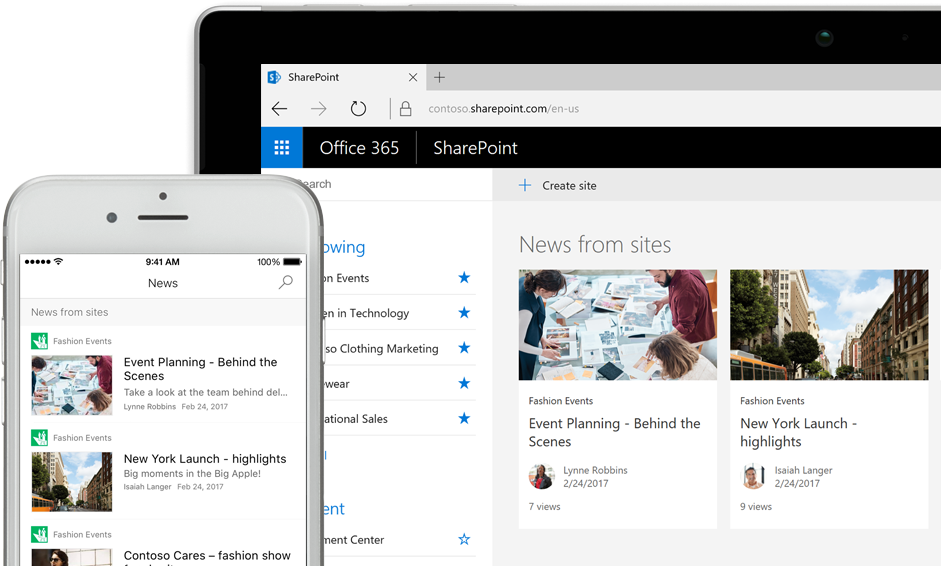Open a new browser tab with plus
This screenshot has width=941, height=566.
439,77
